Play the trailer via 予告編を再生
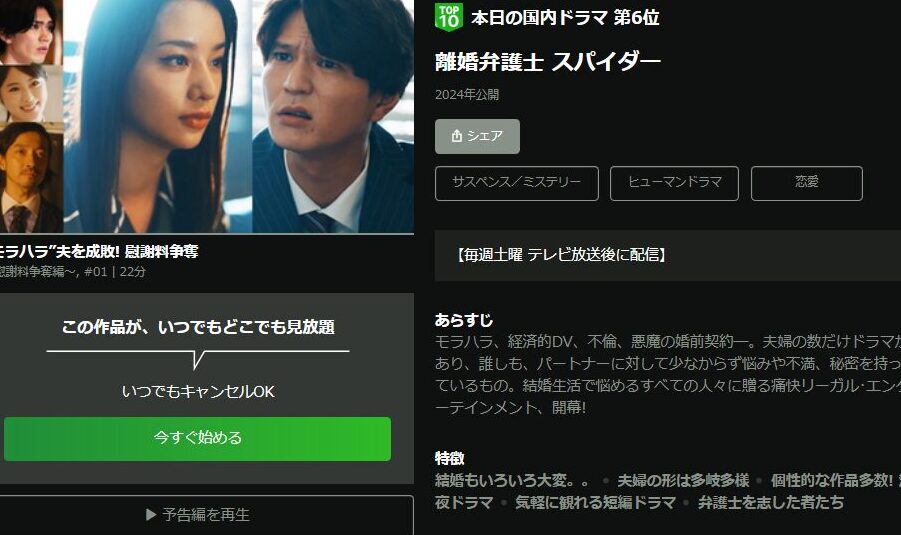Viewport: 901px width, 535px height. coord(206,515)
